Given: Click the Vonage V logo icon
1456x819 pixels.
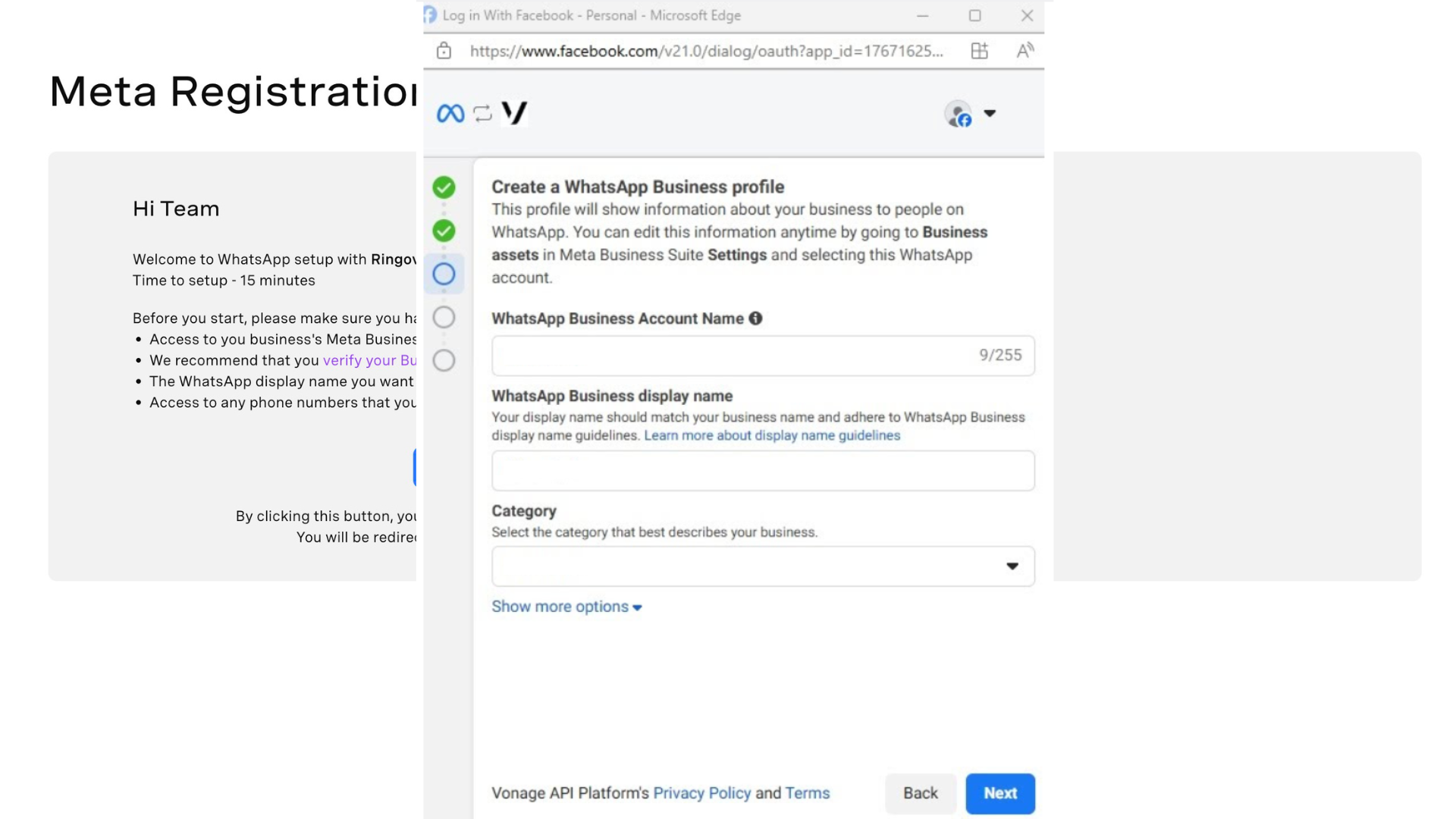Looking at the screenshot, I should pyautogui.click(x=515, y=113).
